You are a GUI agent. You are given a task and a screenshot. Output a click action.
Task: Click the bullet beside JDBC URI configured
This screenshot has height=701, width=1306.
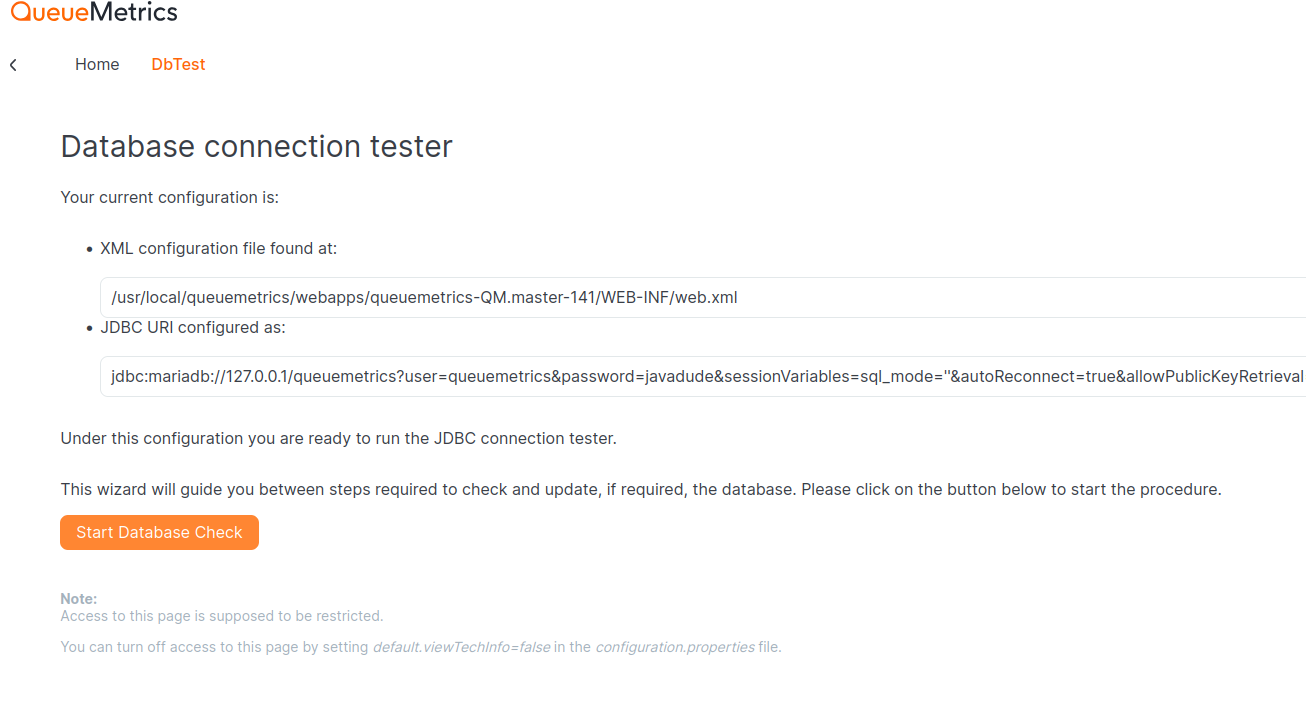coord(88,327)
